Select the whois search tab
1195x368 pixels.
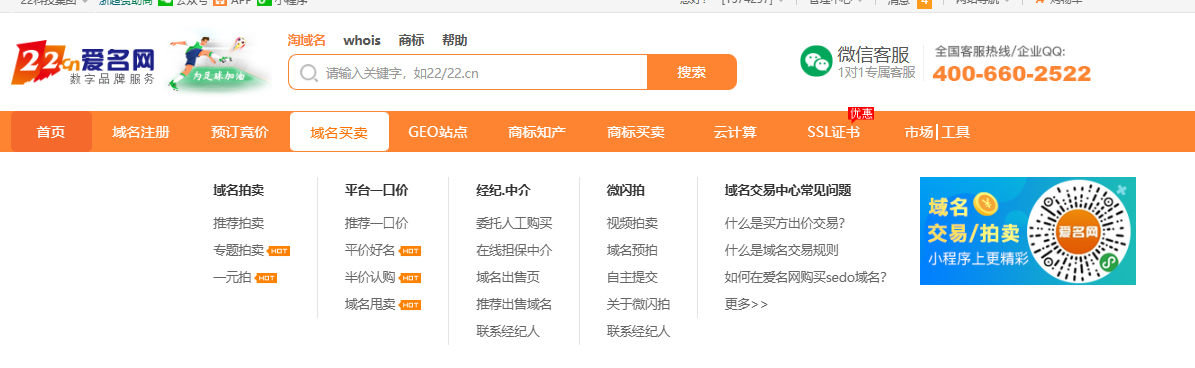(362, 40)
